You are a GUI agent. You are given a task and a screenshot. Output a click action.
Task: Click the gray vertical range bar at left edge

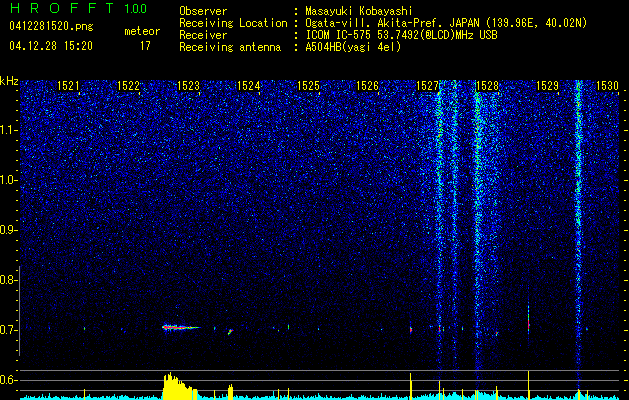[20, 311]
